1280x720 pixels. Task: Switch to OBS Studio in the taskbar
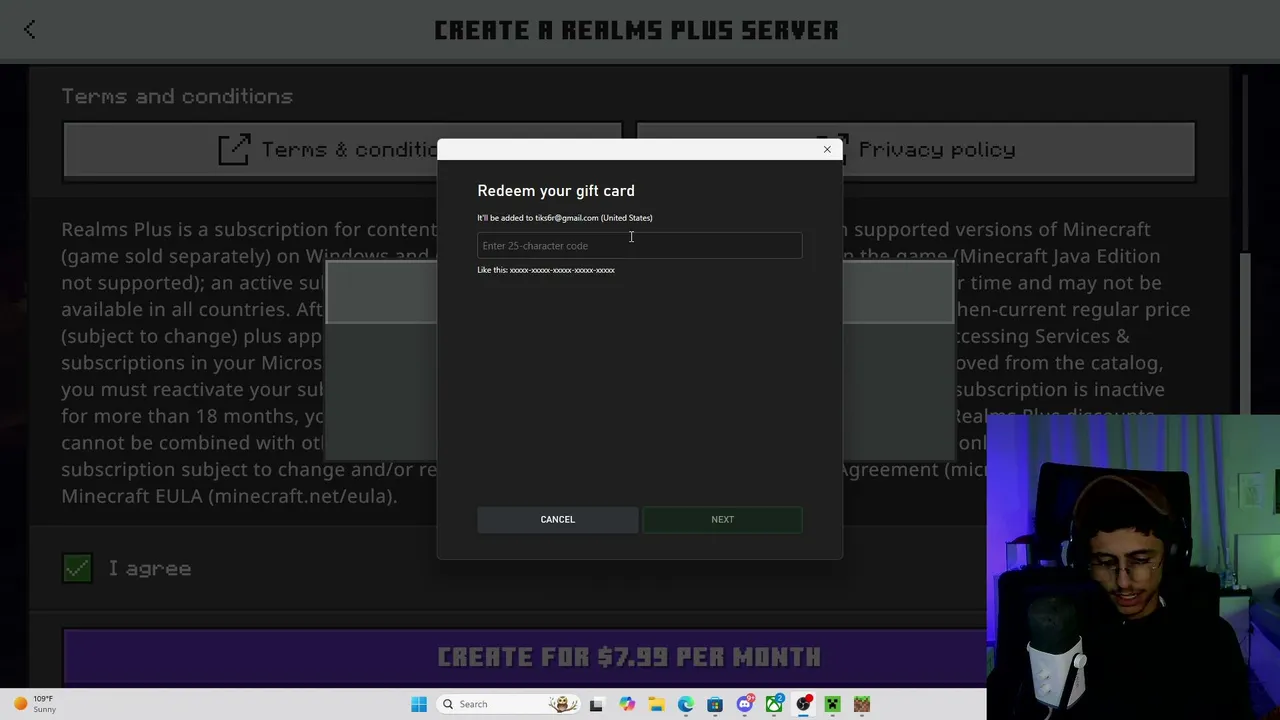[803, 704]
